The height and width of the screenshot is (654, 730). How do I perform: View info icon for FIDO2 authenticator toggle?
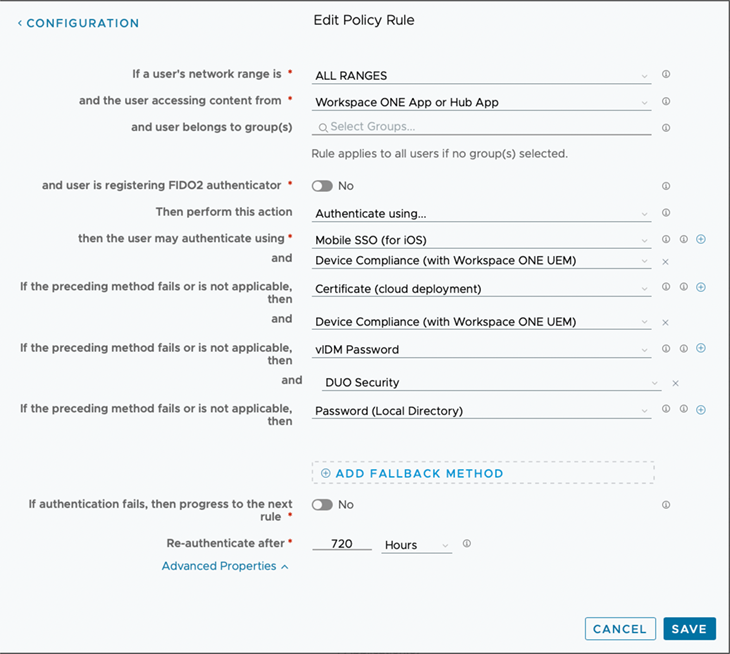point(666,186)
